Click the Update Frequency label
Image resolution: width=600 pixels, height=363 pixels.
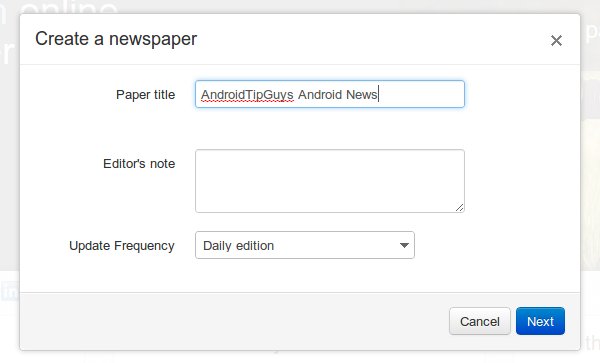[x=122, y=246]
